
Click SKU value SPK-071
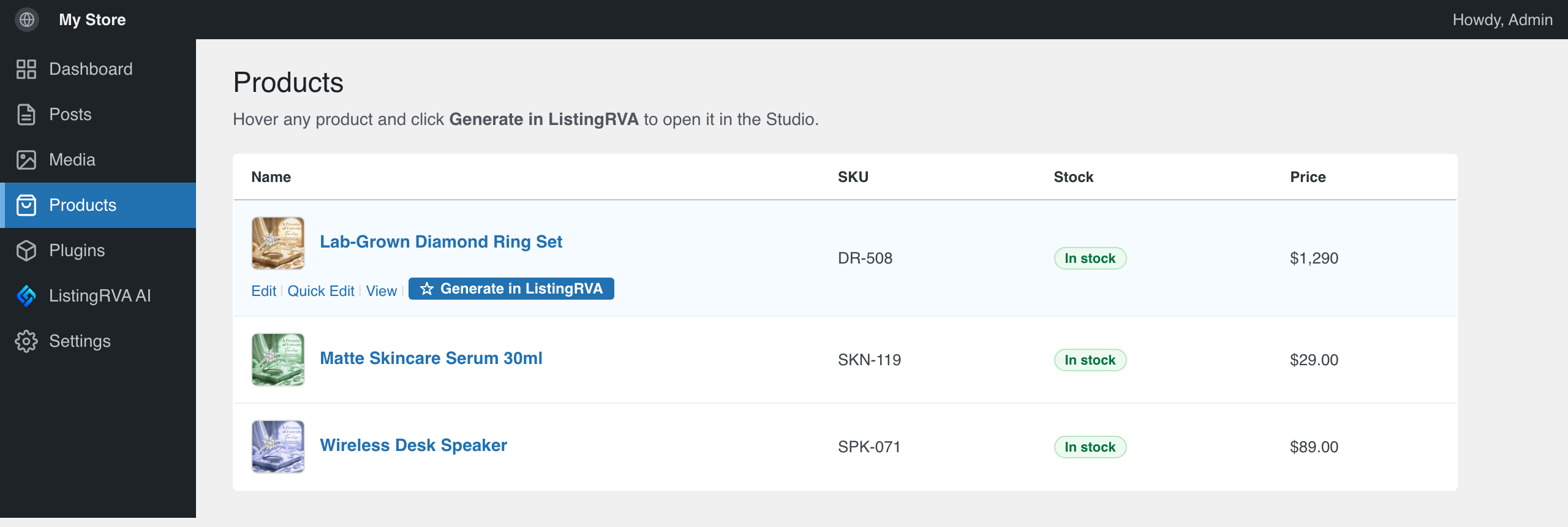(x=869, y=447)
